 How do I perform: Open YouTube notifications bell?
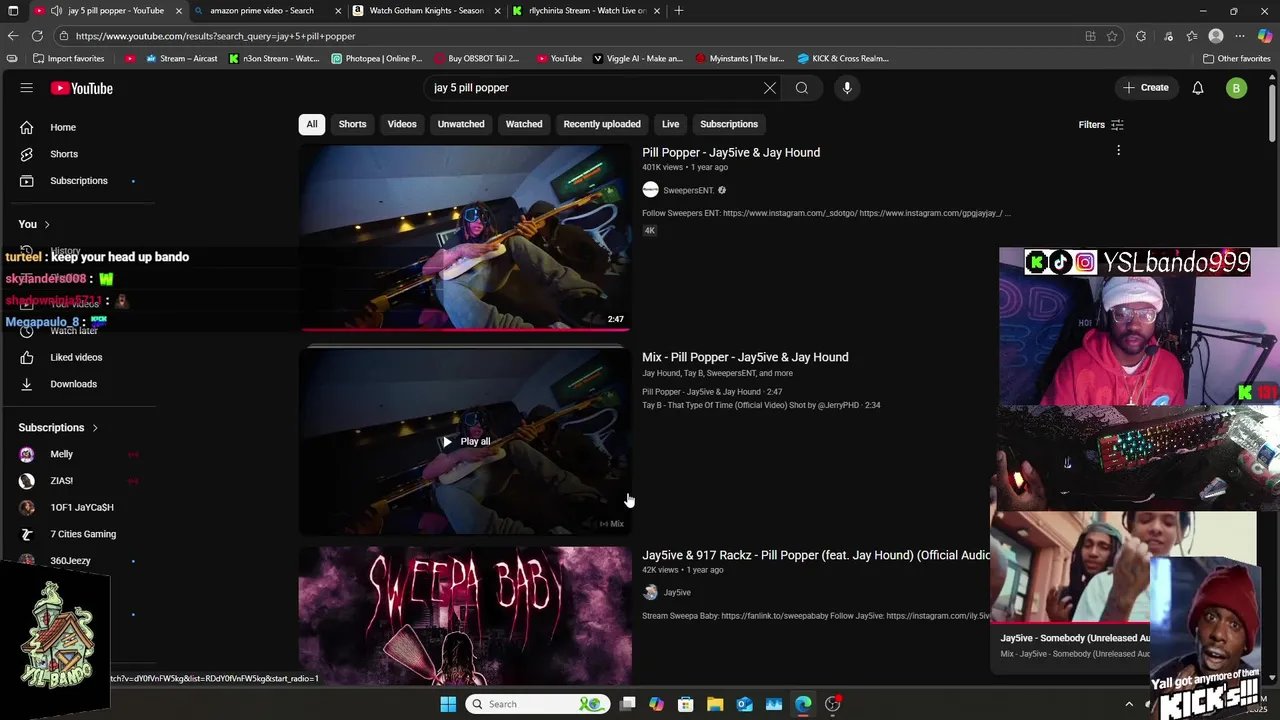tap(1198, 88)
